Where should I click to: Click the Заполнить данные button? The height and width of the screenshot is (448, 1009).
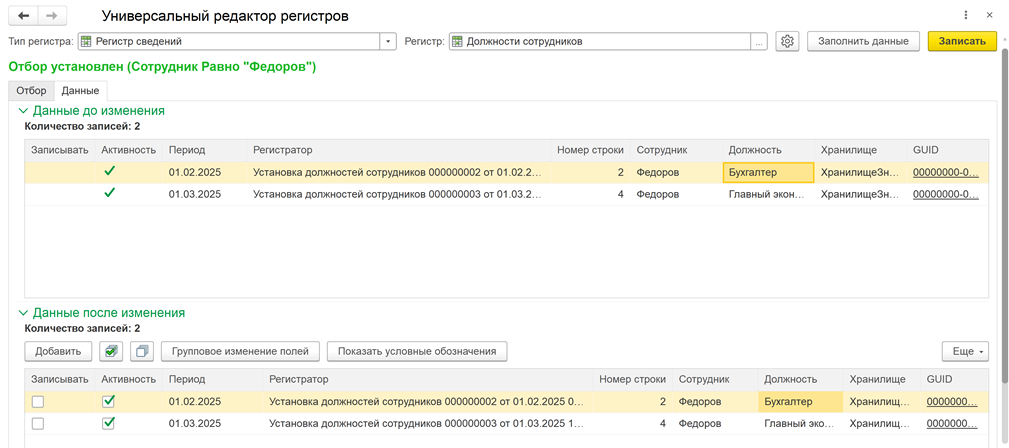coord(863,41)
